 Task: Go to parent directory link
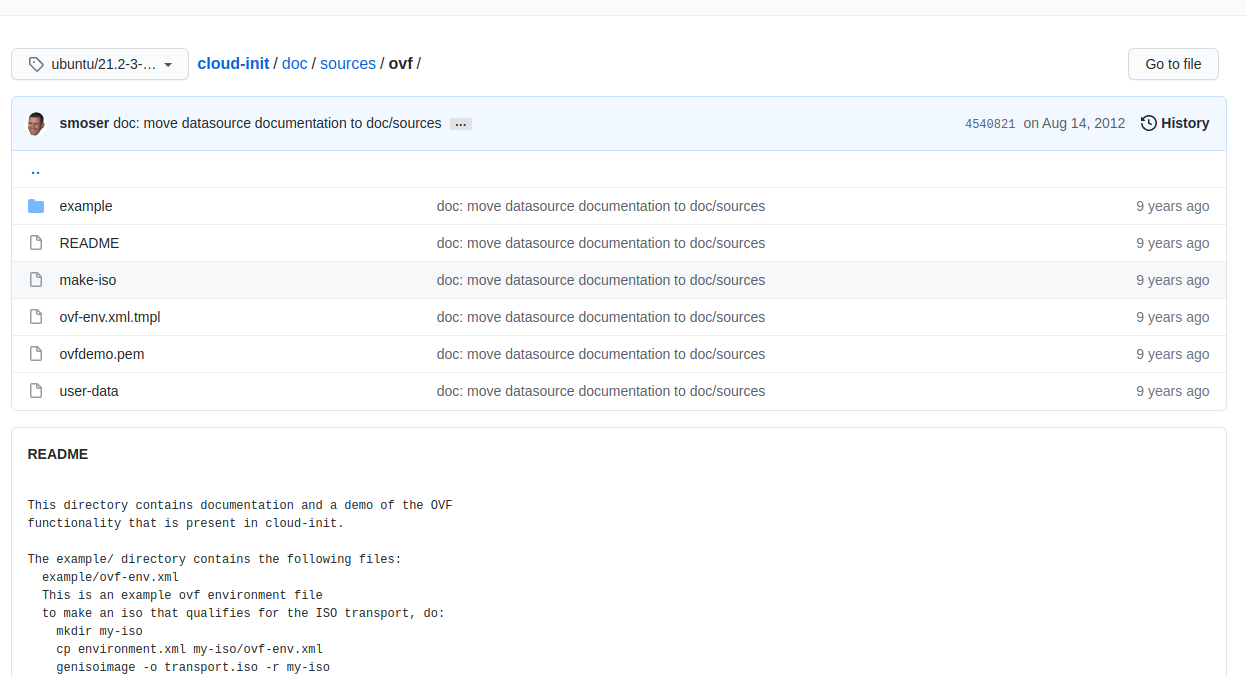pos(35,170)
